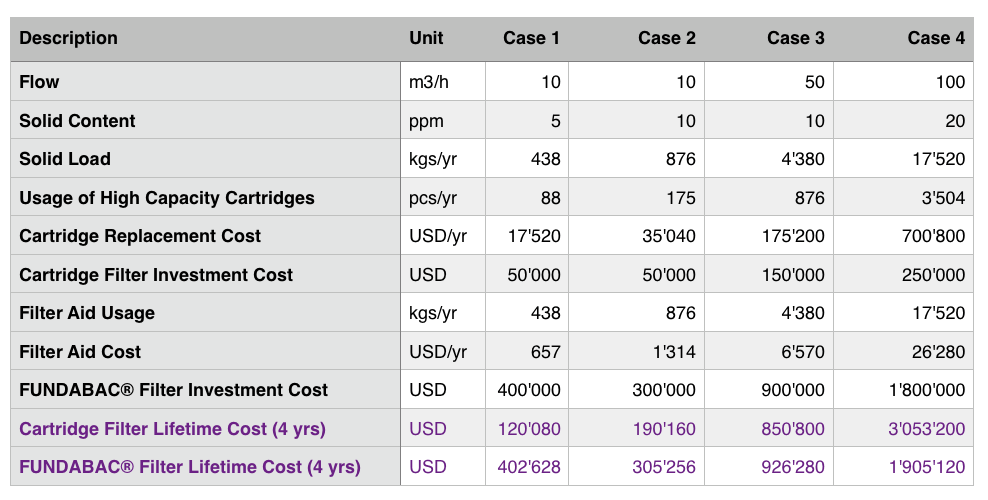Click Flow value 100 for Case 4

[x=950, y=82]
